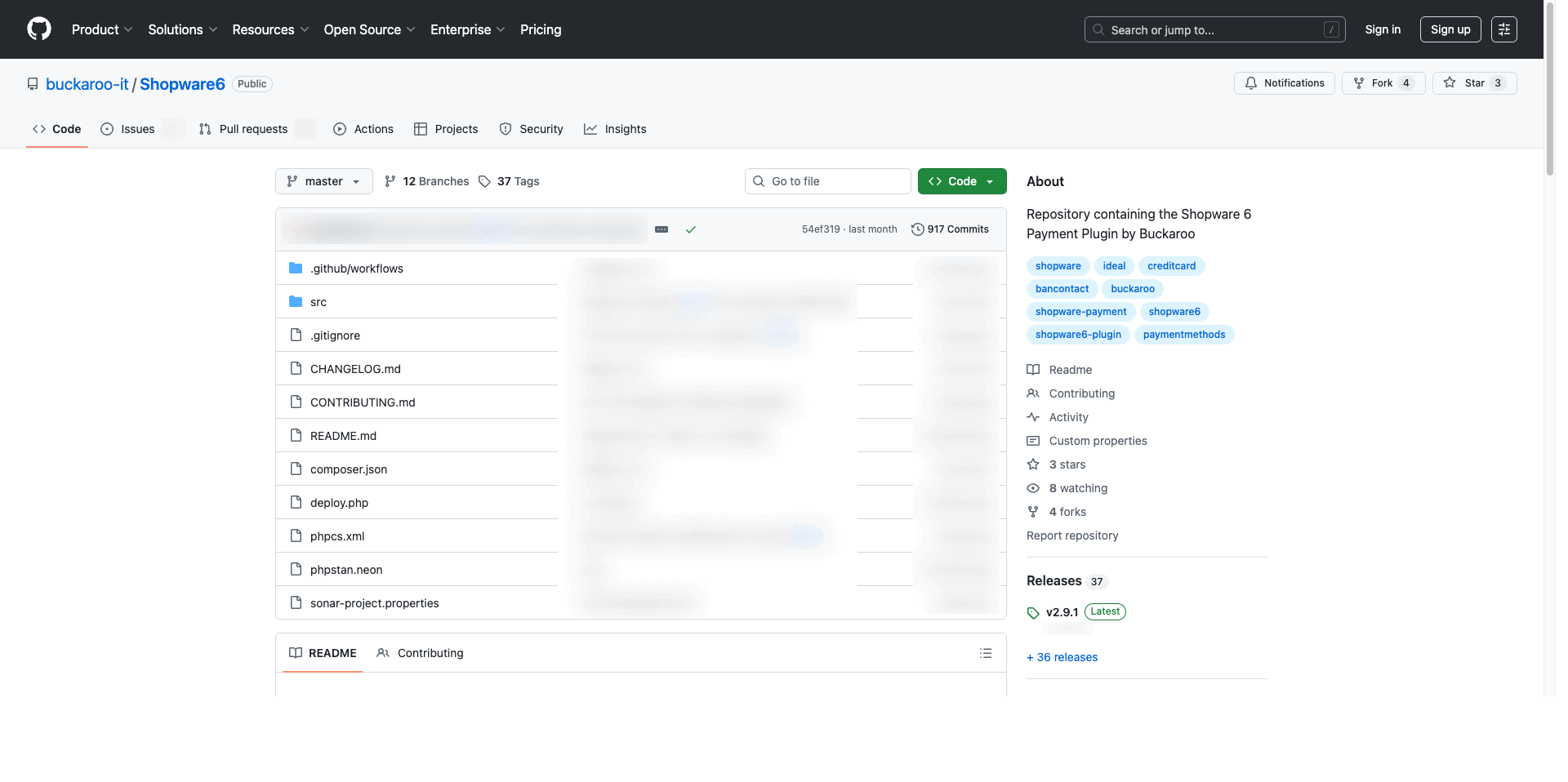Open the Shopware6 repository link
Screen dimensions: 1568x782
point(182,84)
